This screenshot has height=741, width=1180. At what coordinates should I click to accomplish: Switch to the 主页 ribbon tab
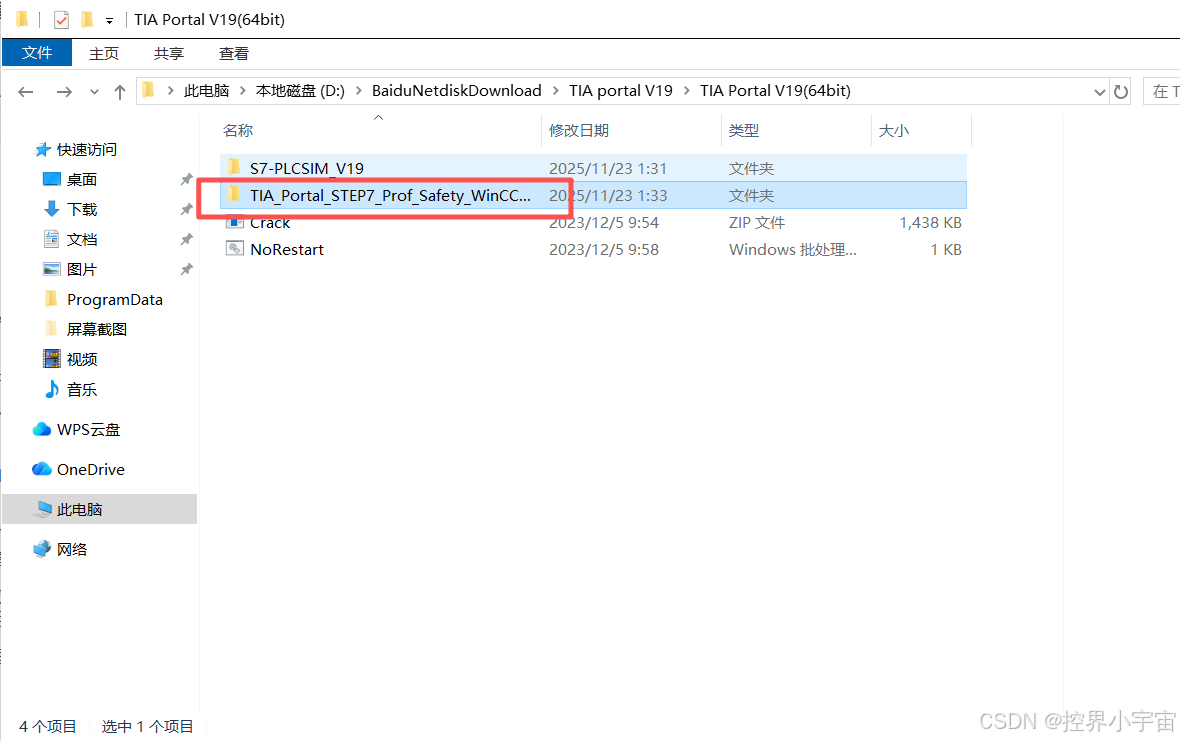(104, 53)
